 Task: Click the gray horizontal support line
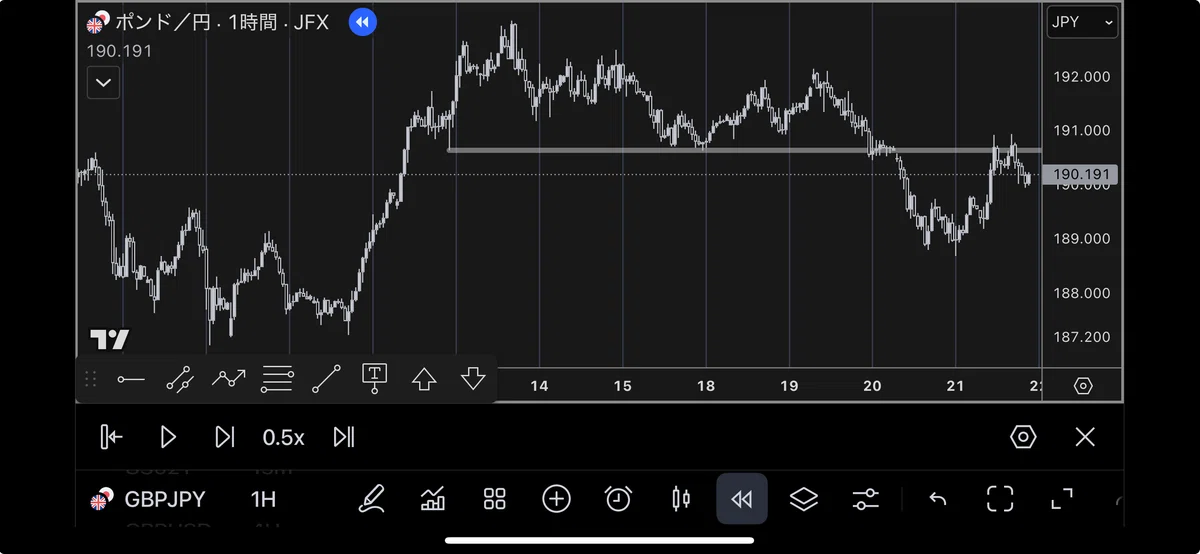(744, 150)
